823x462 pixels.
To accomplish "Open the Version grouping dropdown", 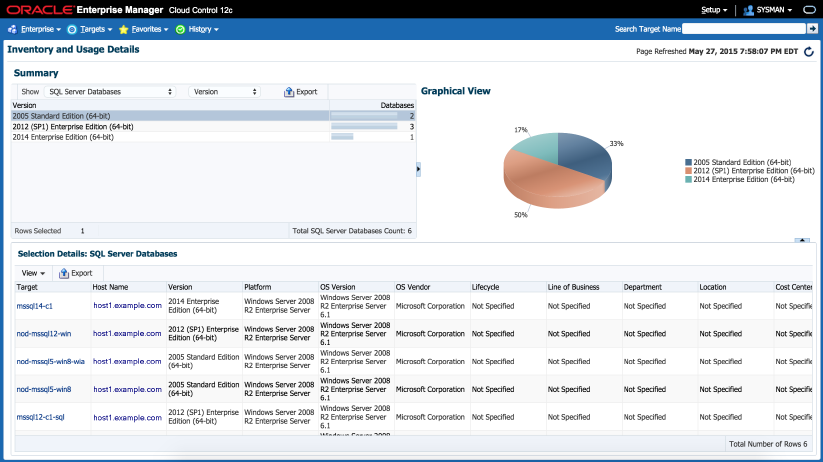I will [x=225, y=92].
